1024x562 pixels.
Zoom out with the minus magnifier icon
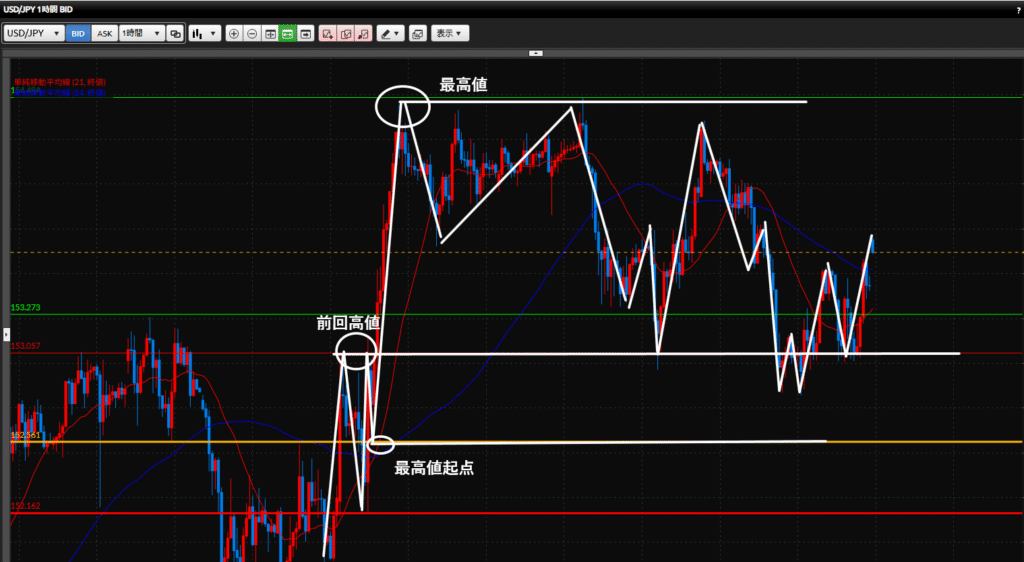(x=252, y=33)
